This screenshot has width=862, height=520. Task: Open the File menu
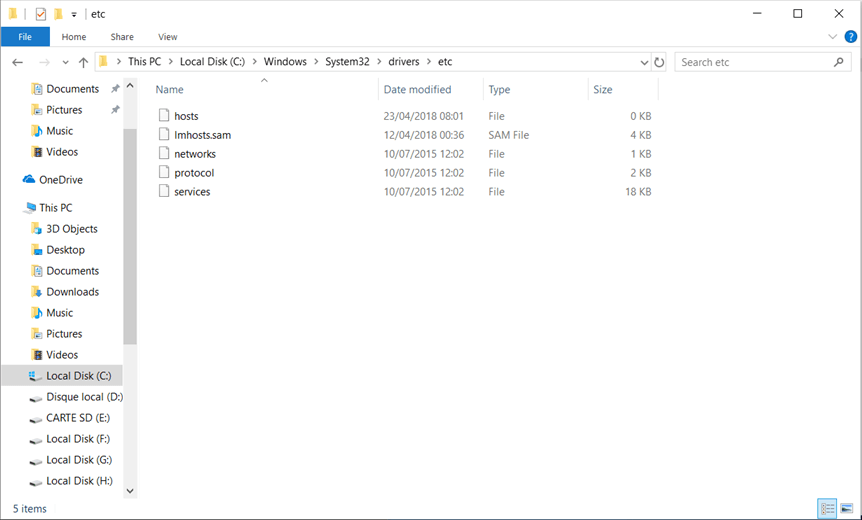click(25, 37)
